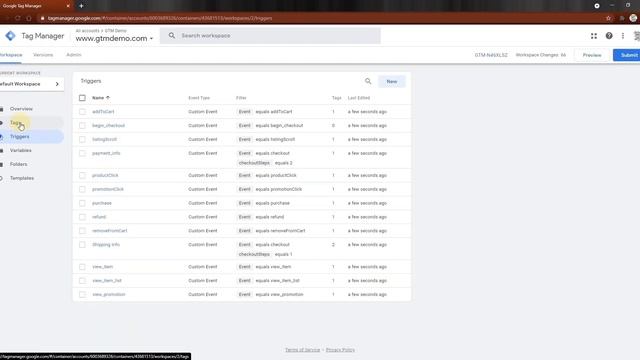Open the view_promotion trigger
The height and width of the screenshot is (360, 640).
(109, 295)
